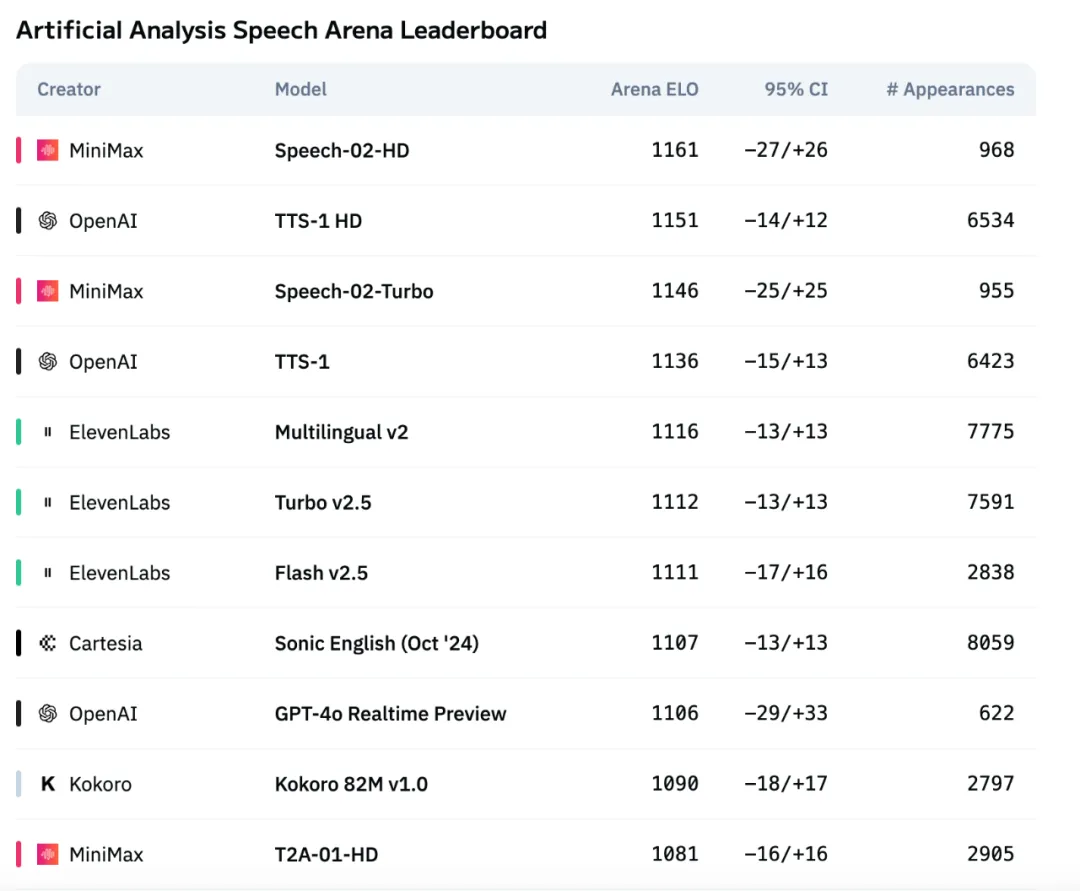Click the Kokoro K logo icon

tap(48, 784)
